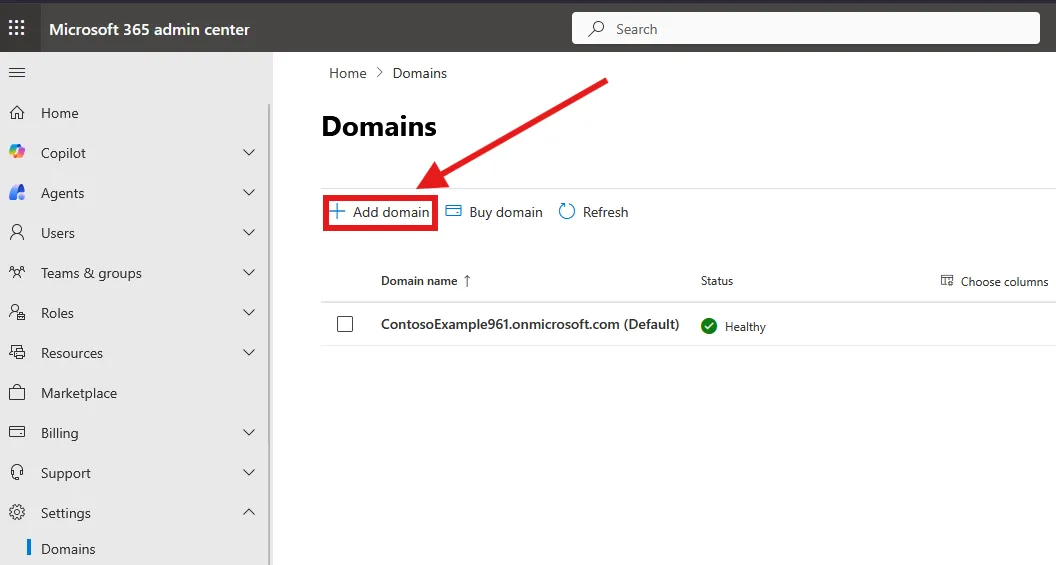Click the Domain name column header

click(x=419, y=281)
